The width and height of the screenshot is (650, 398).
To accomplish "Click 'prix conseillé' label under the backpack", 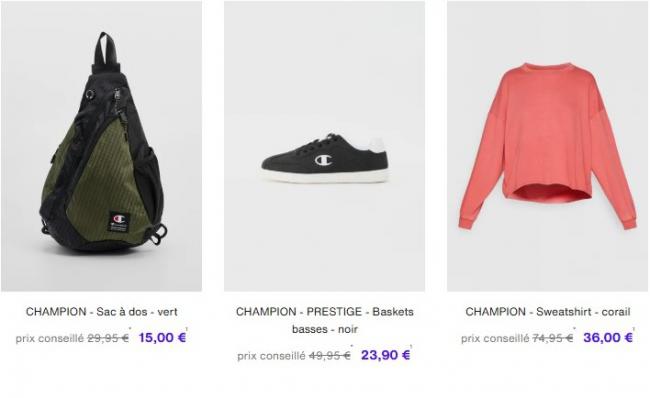I will pyautogui.click(x=50, y=338).
